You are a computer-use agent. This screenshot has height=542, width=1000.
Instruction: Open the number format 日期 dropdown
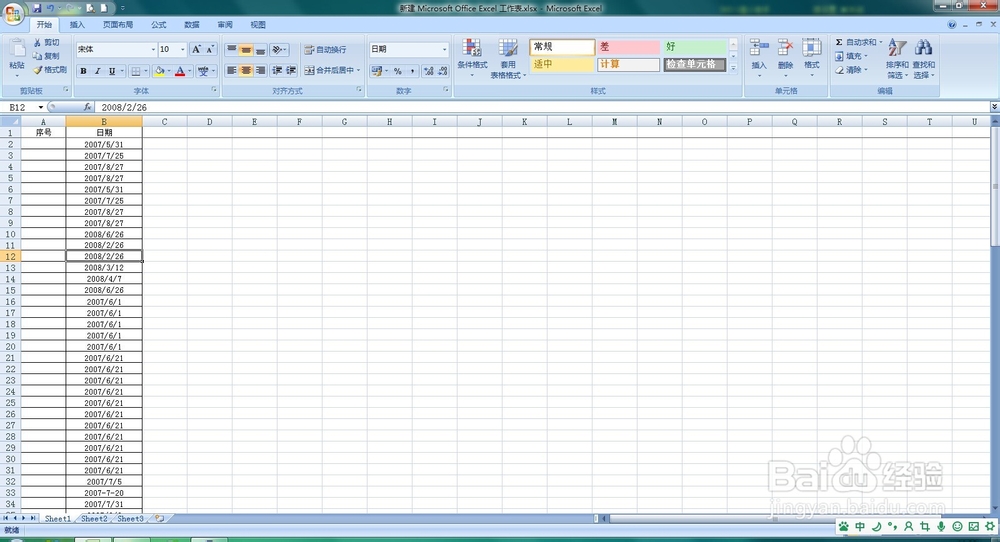tap(445, 49)
